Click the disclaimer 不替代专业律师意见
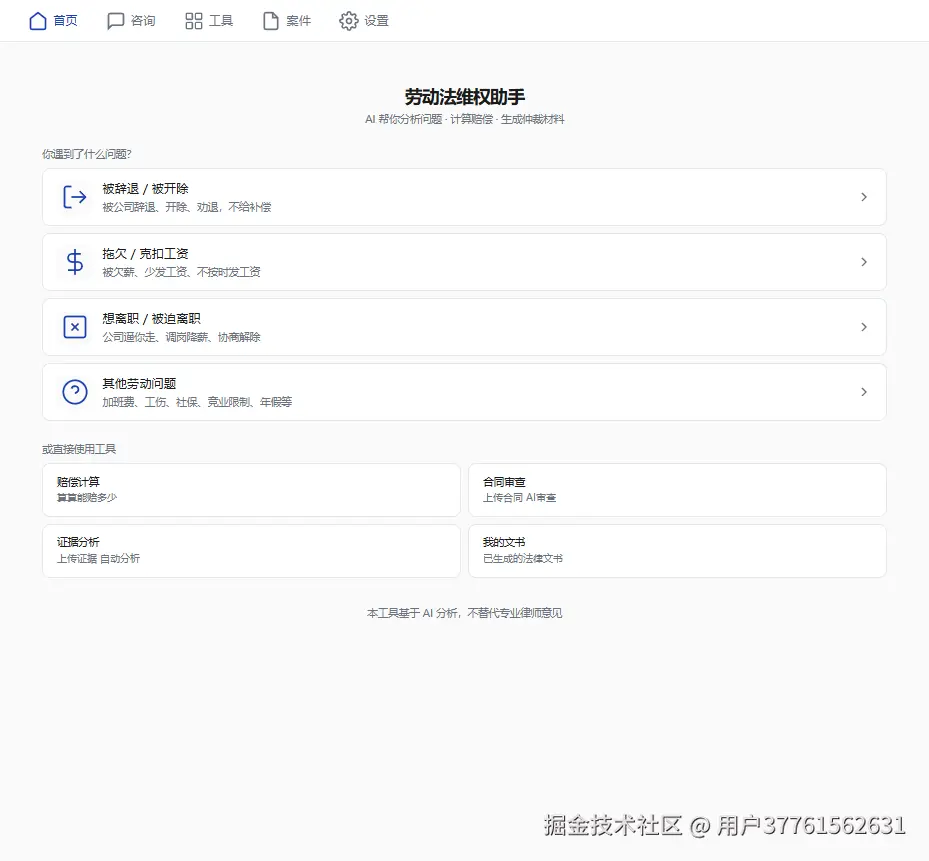The width and height of the screenshot is (929, 861). 514,613
